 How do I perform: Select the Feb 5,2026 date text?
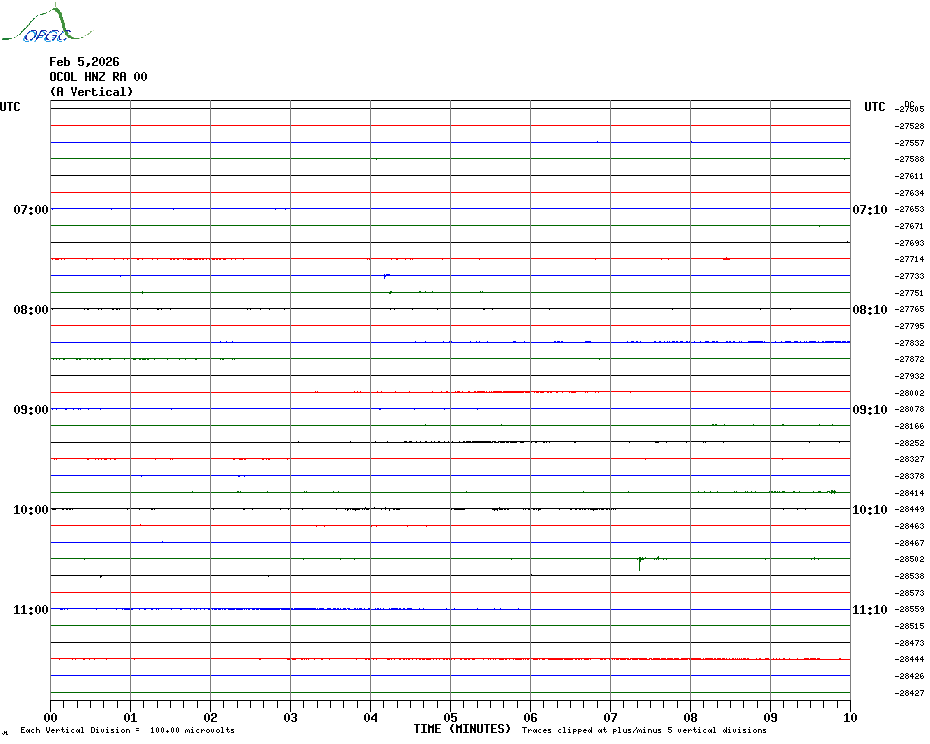click(84, 62)
